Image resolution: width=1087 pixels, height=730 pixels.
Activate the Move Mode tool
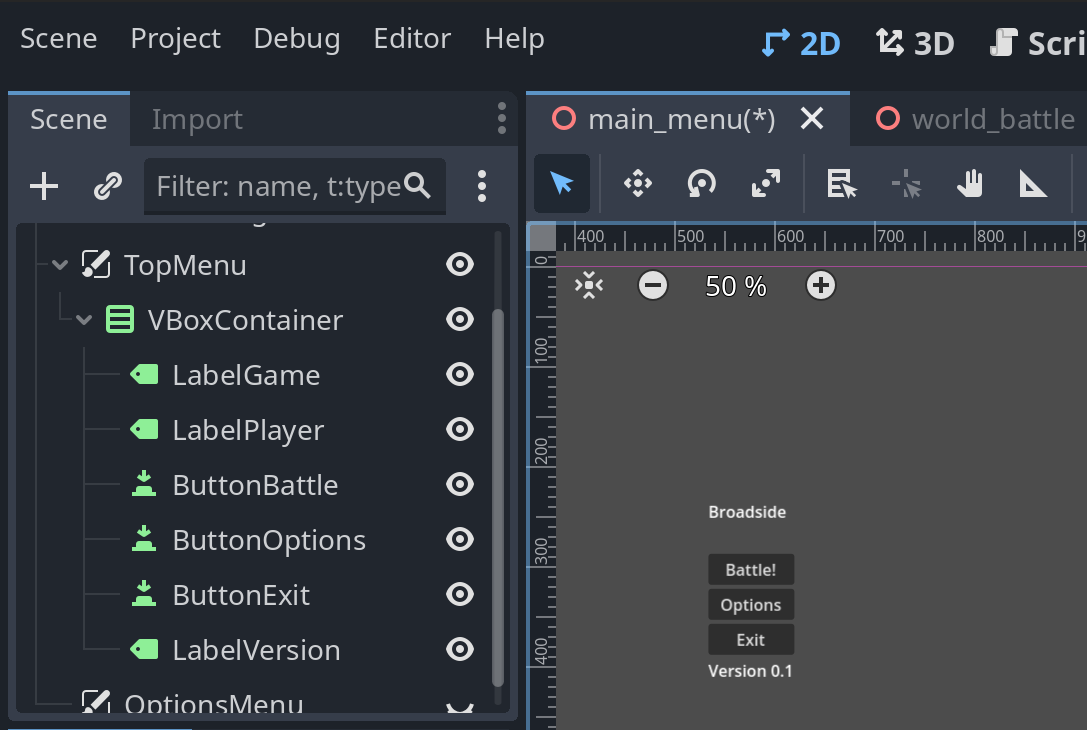point(638,184)
